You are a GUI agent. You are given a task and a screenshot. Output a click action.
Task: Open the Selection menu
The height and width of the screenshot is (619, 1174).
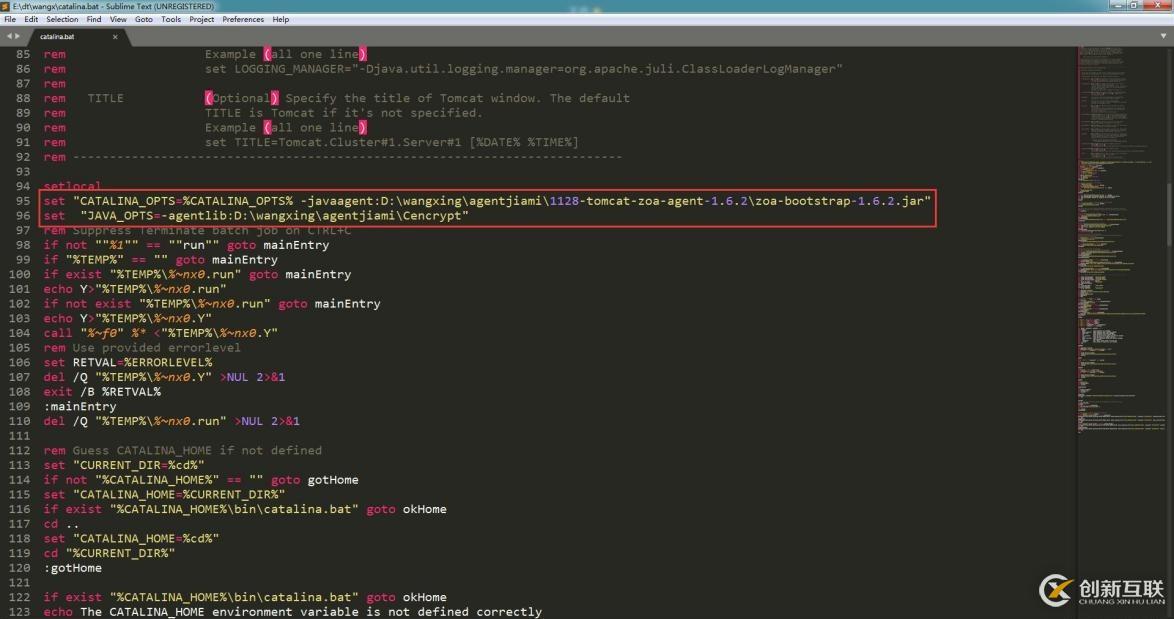[62, 19]
